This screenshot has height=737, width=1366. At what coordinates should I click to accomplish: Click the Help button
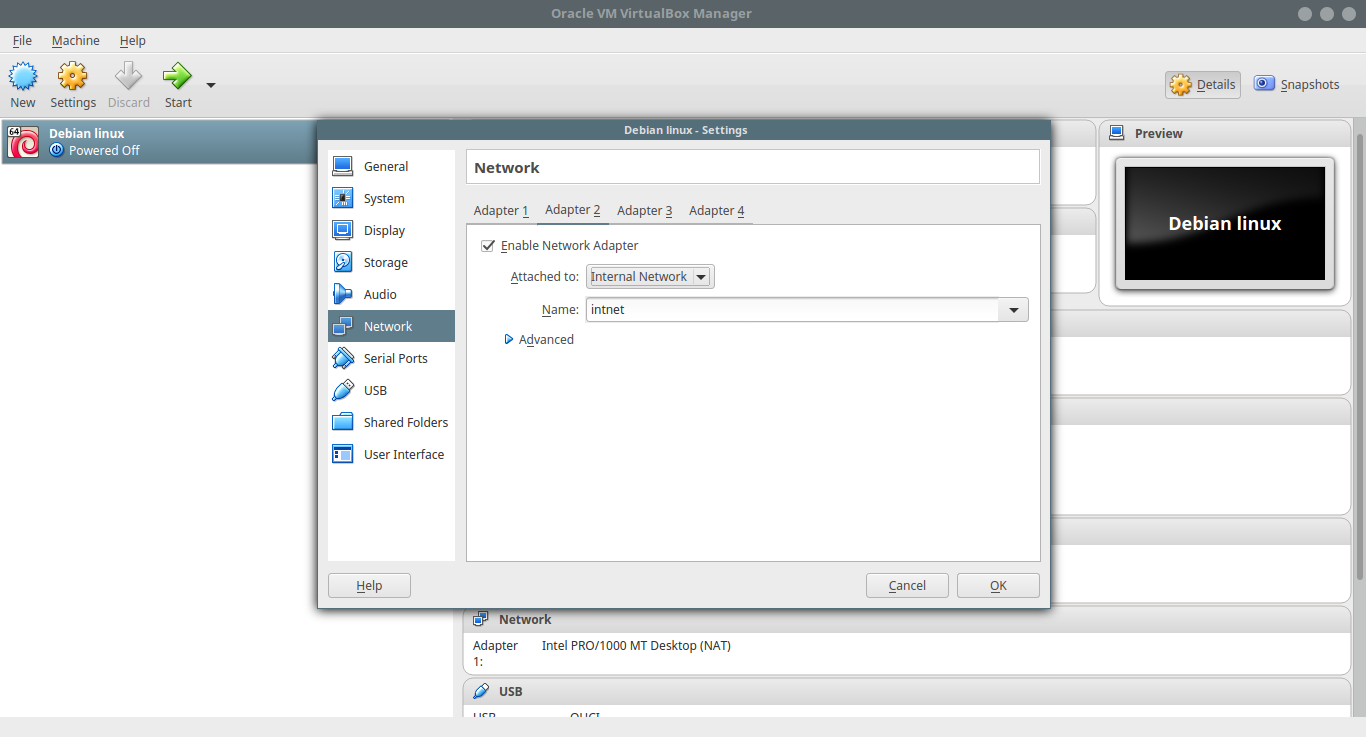coord(368,585)
